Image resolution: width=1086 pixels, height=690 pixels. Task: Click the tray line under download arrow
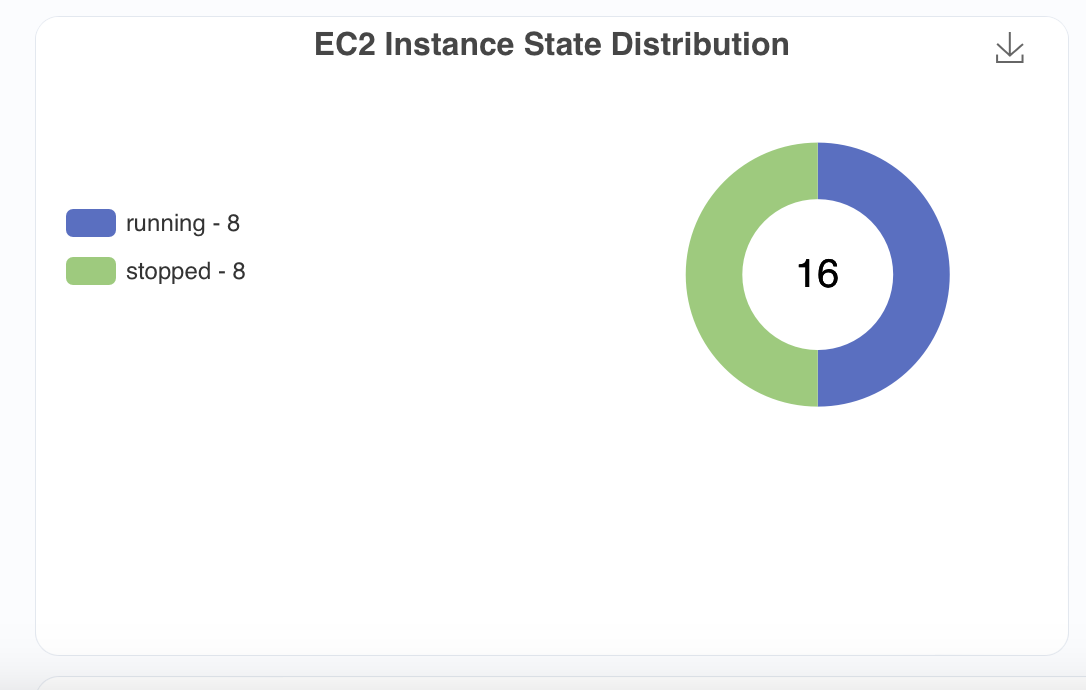(x=1010, y=61)
